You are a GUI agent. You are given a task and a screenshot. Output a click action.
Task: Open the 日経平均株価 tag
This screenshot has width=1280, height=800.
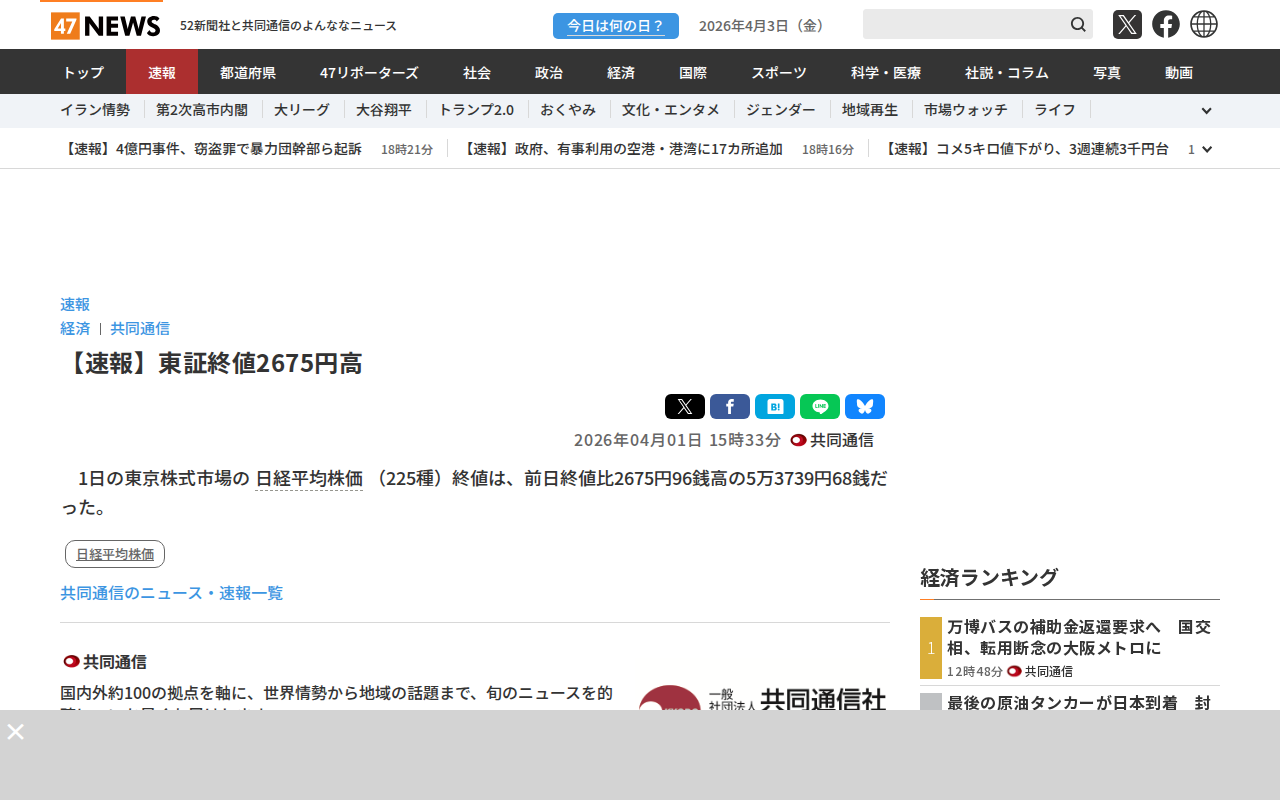click(x=115, y=554)
